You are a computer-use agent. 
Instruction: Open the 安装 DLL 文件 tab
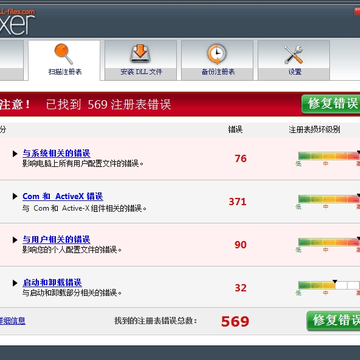pyautogui.click(x=141, y=60)
